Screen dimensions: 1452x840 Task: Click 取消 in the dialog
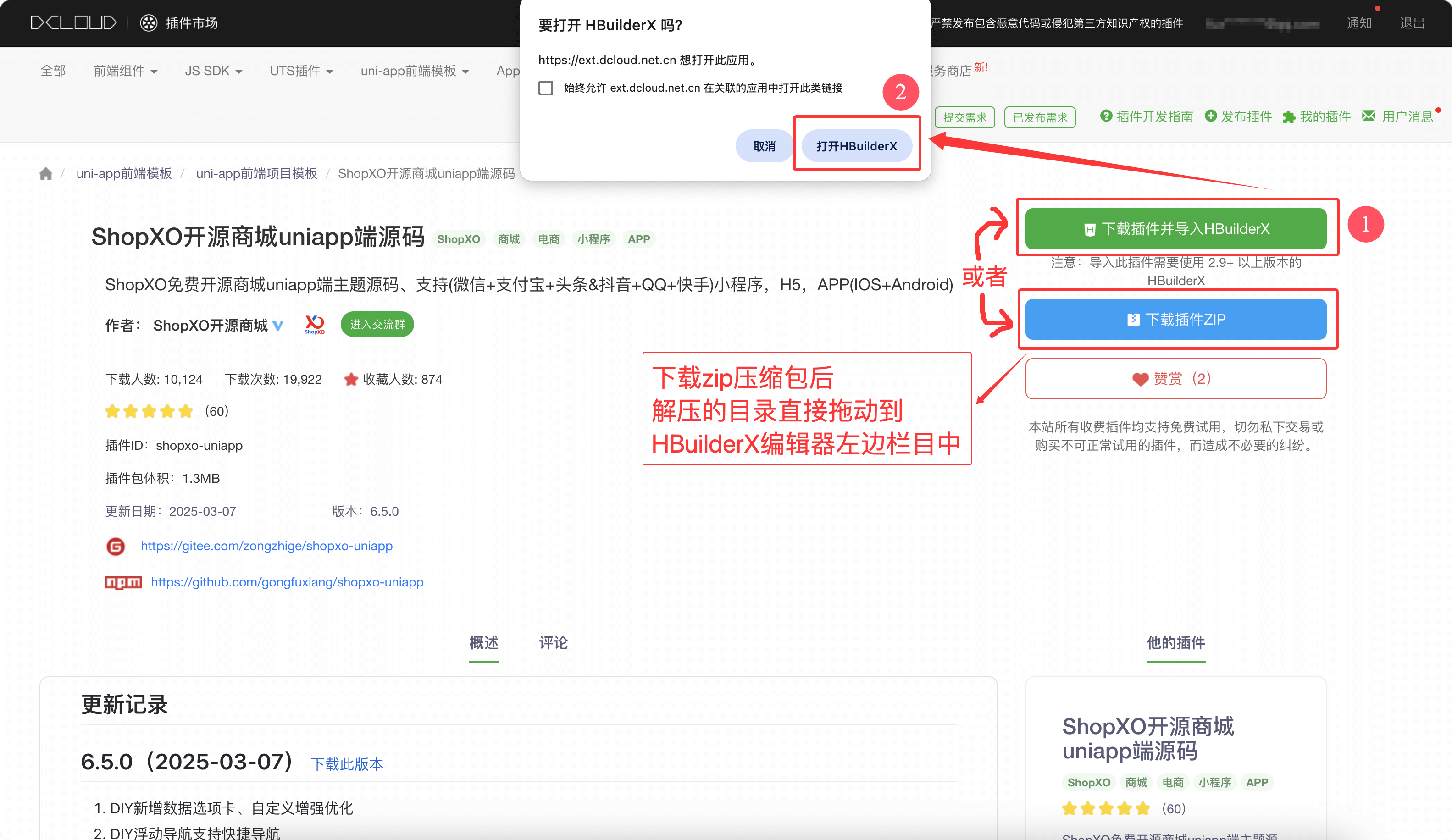tap(764, 146)
